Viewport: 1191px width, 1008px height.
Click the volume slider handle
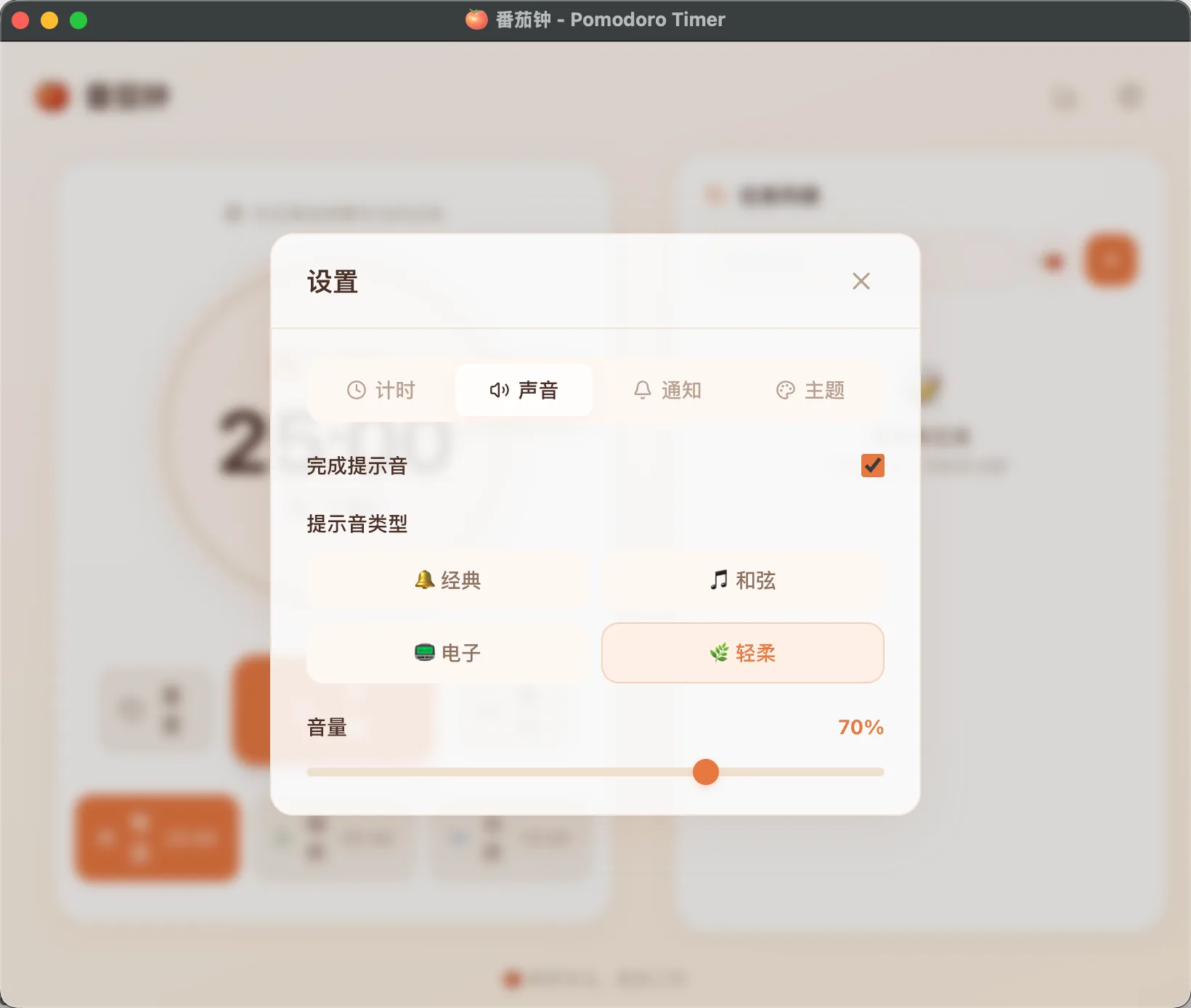click(705, 771)
